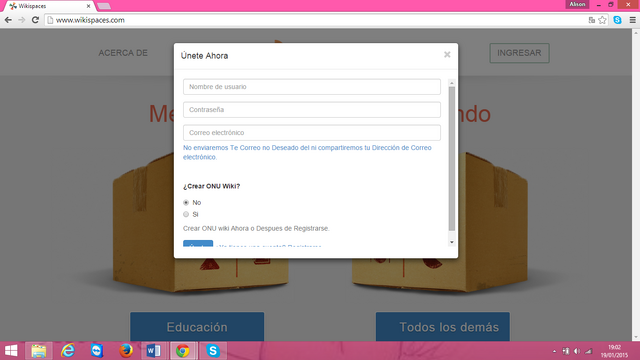Image resolution: width=640 pixels, height=360 pixels.
Task: Click the Nombre de usuario field
Action: click(312, 87)
